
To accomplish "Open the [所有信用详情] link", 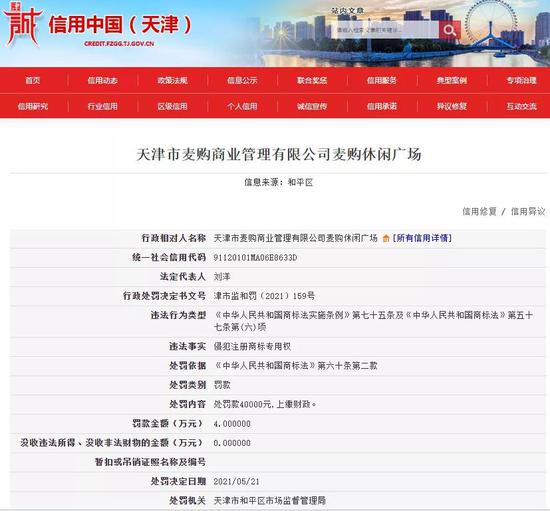I will (422, 238).
